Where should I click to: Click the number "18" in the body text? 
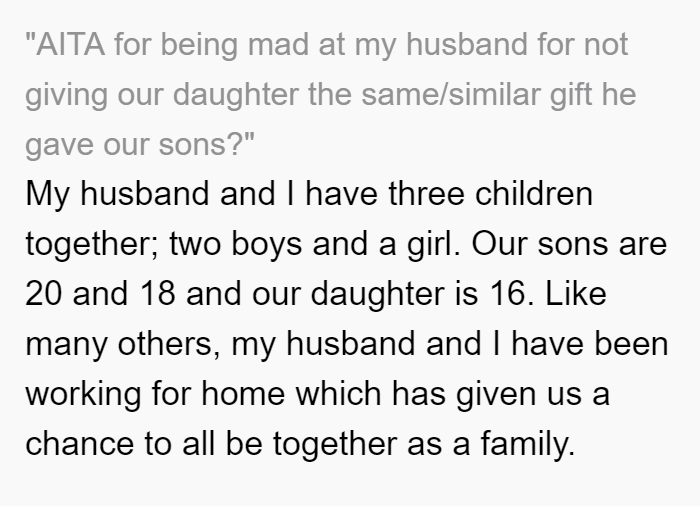(157, 293)
